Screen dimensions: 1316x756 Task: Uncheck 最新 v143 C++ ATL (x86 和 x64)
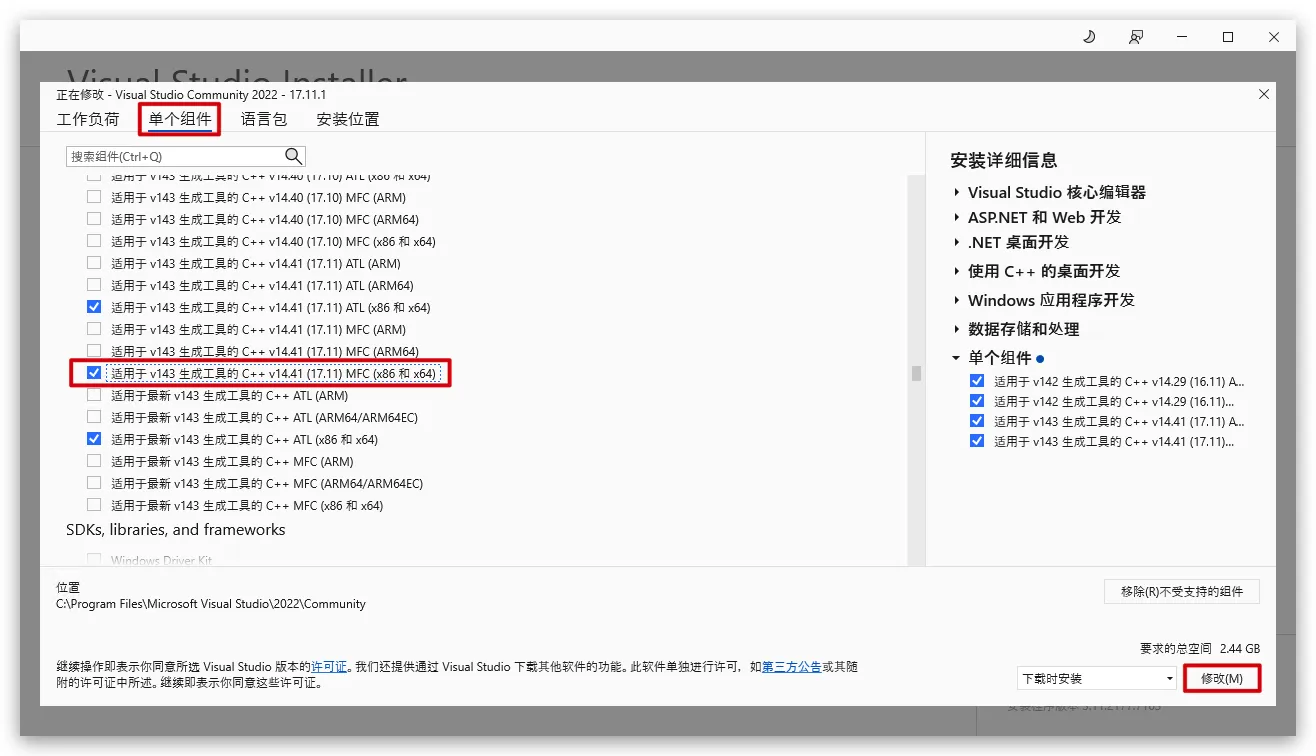[94, 439]
